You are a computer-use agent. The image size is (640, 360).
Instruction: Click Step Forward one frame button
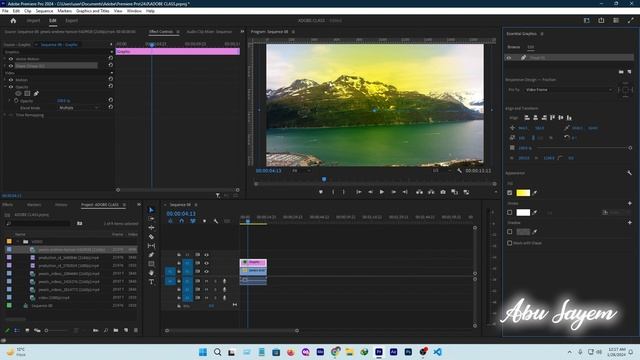393,192
